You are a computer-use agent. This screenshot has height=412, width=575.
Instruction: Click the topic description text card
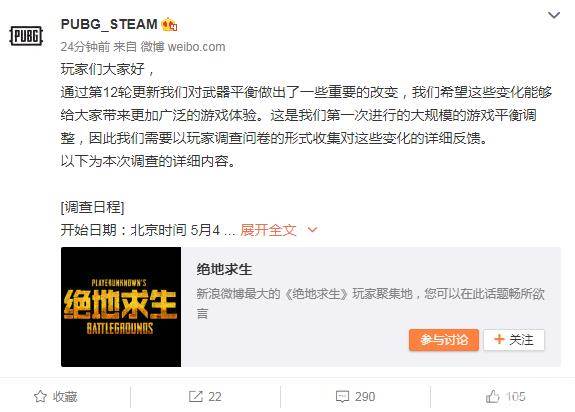tap(370, 303)
